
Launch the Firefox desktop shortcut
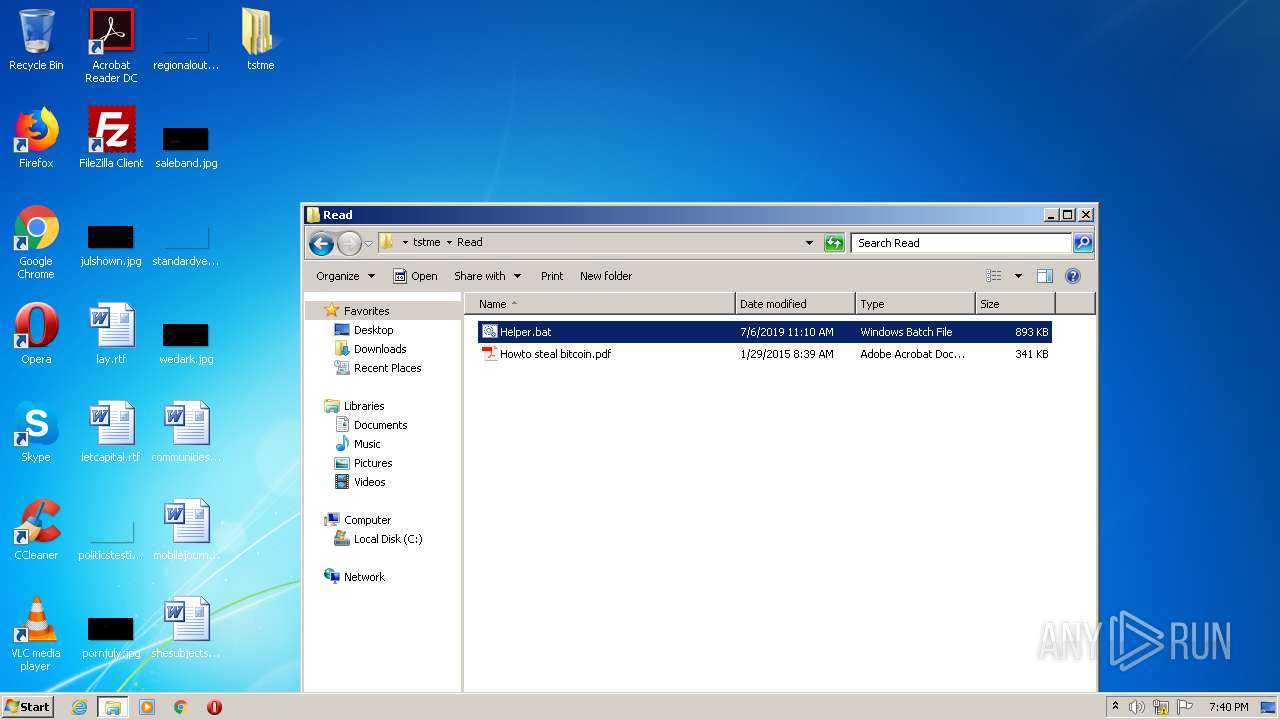(x=36, y=139)
